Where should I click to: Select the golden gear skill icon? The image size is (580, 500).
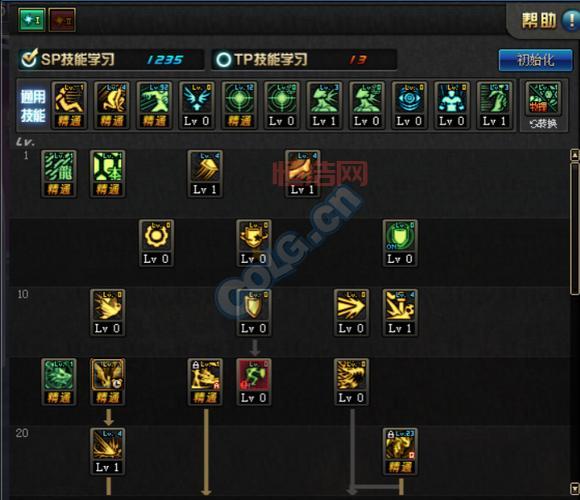(156, 243)
